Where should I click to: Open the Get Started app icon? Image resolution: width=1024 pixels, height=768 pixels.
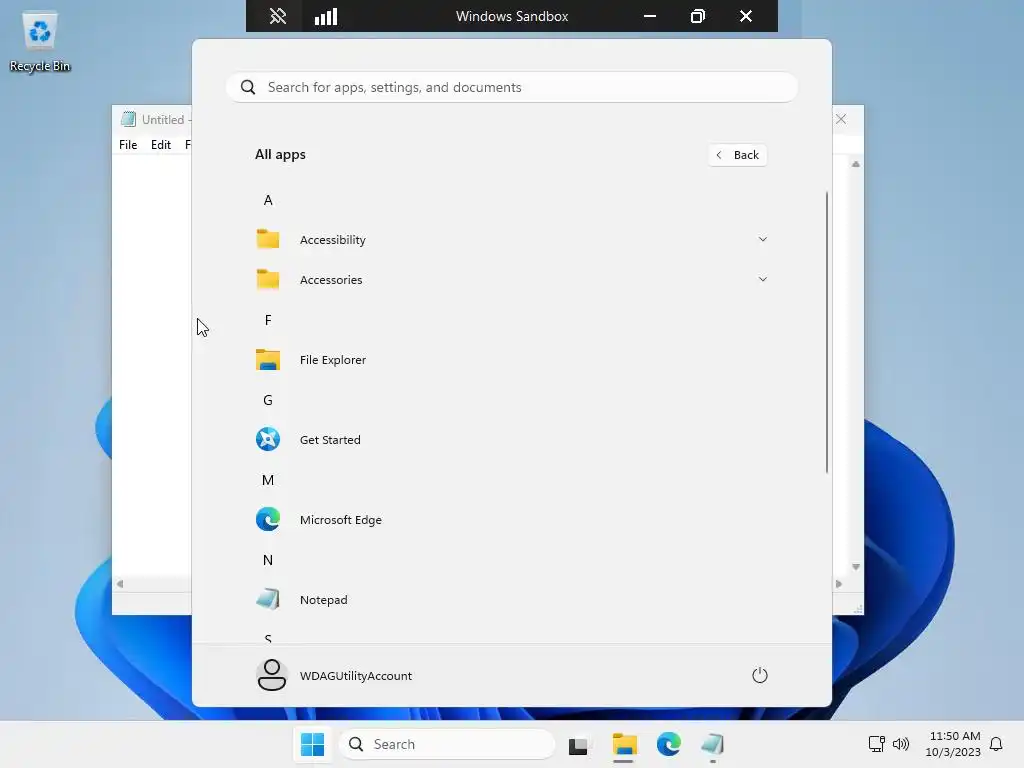pos(268,440)
